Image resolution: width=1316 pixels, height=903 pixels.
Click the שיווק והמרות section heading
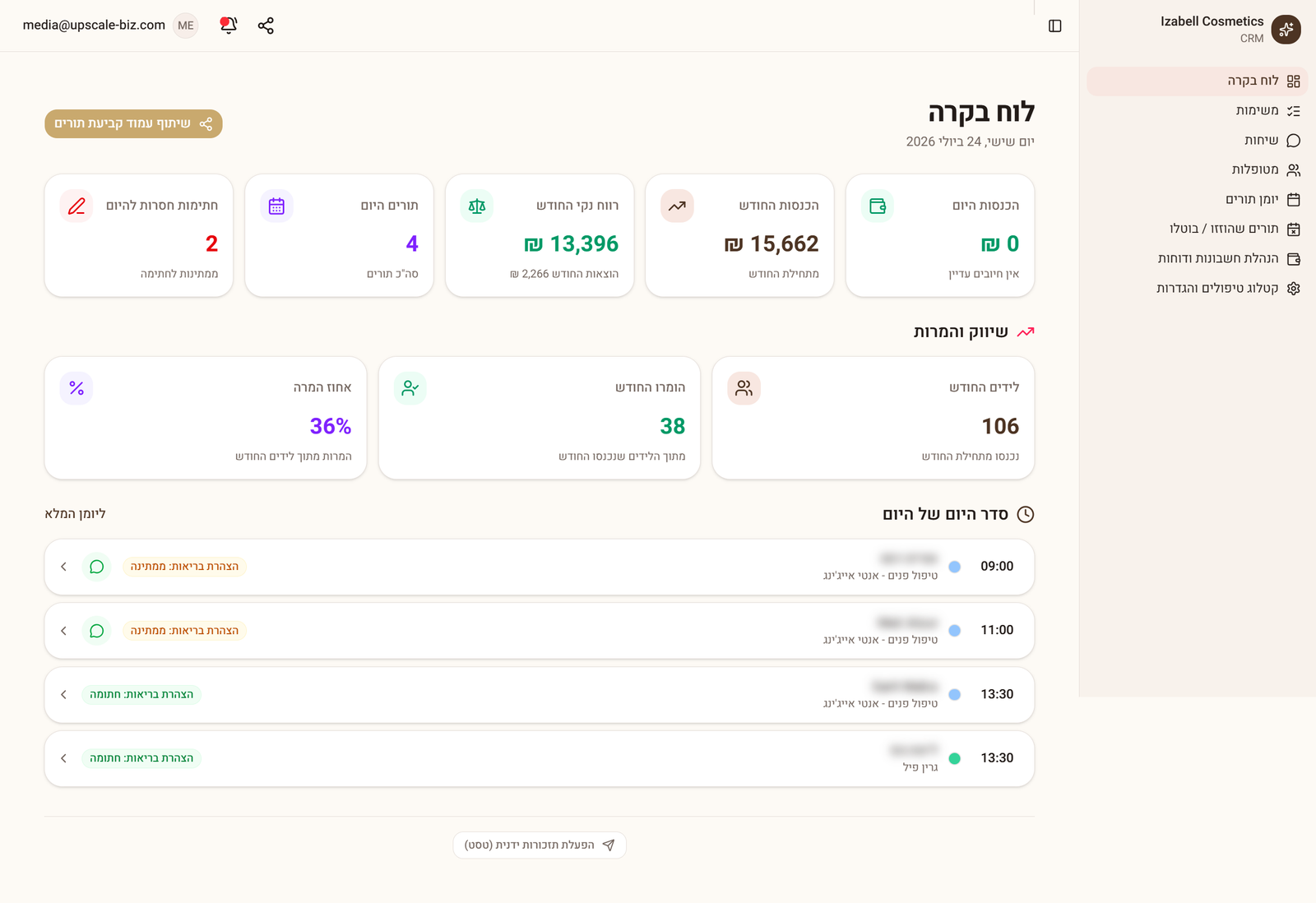pyautogui.click(x=961, y=332)
